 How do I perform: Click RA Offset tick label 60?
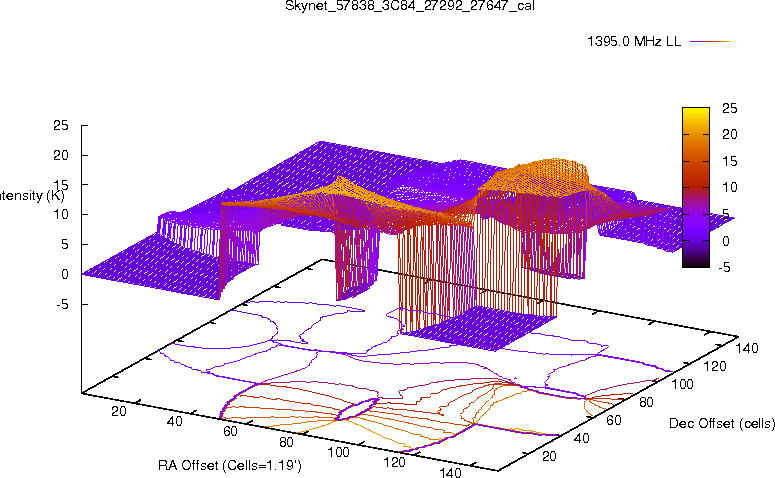tap(230, 432)
